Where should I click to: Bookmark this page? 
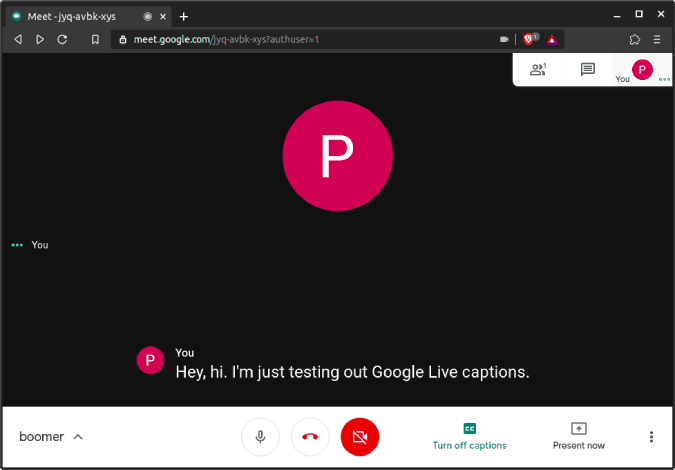pyautogui.click(x=95, y=40)
